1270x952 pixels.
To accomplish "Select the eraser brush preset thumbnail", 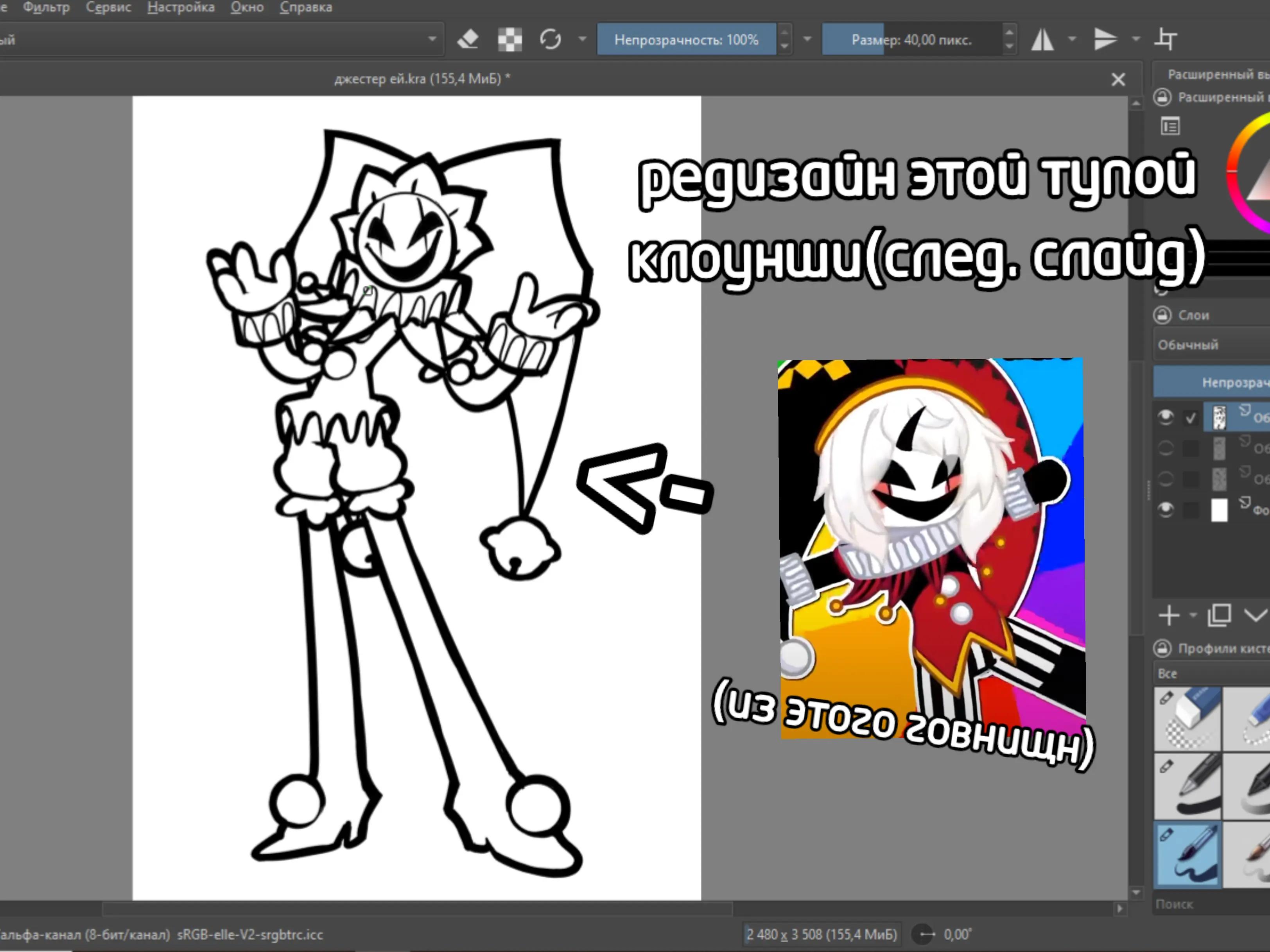I will [1187, 718].
